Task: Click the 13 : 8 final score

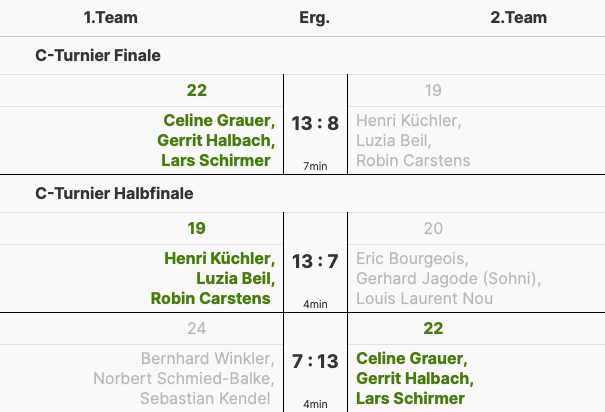Action: [x=315, y=124]
